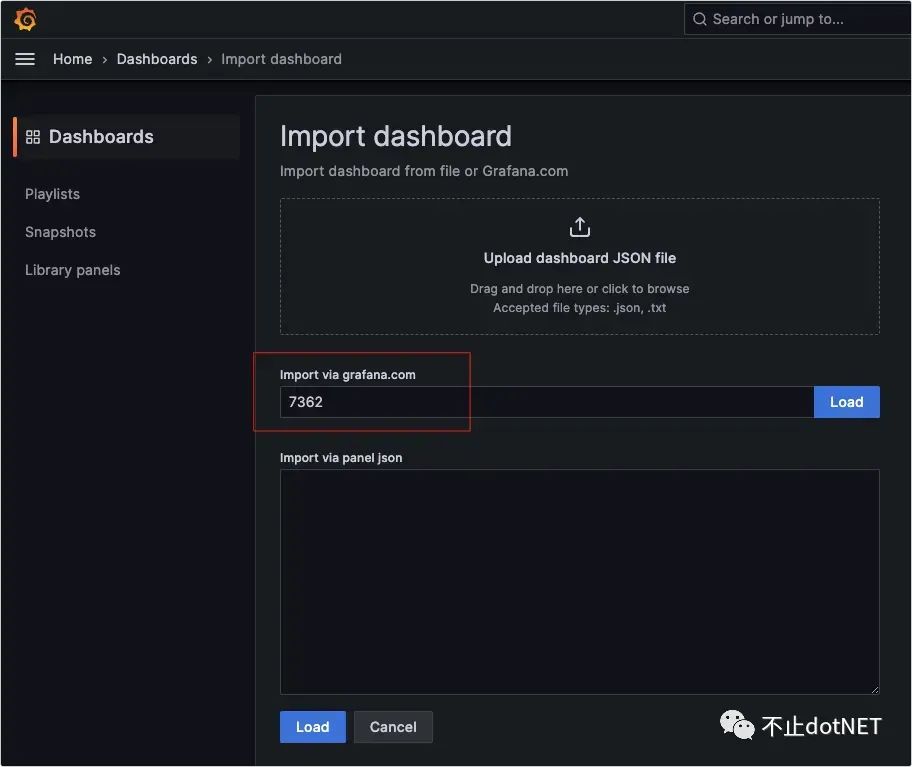Navigate to Snapshots in the sidebar
The height and width of the screenshot is (767, 912).
point(60,232)
